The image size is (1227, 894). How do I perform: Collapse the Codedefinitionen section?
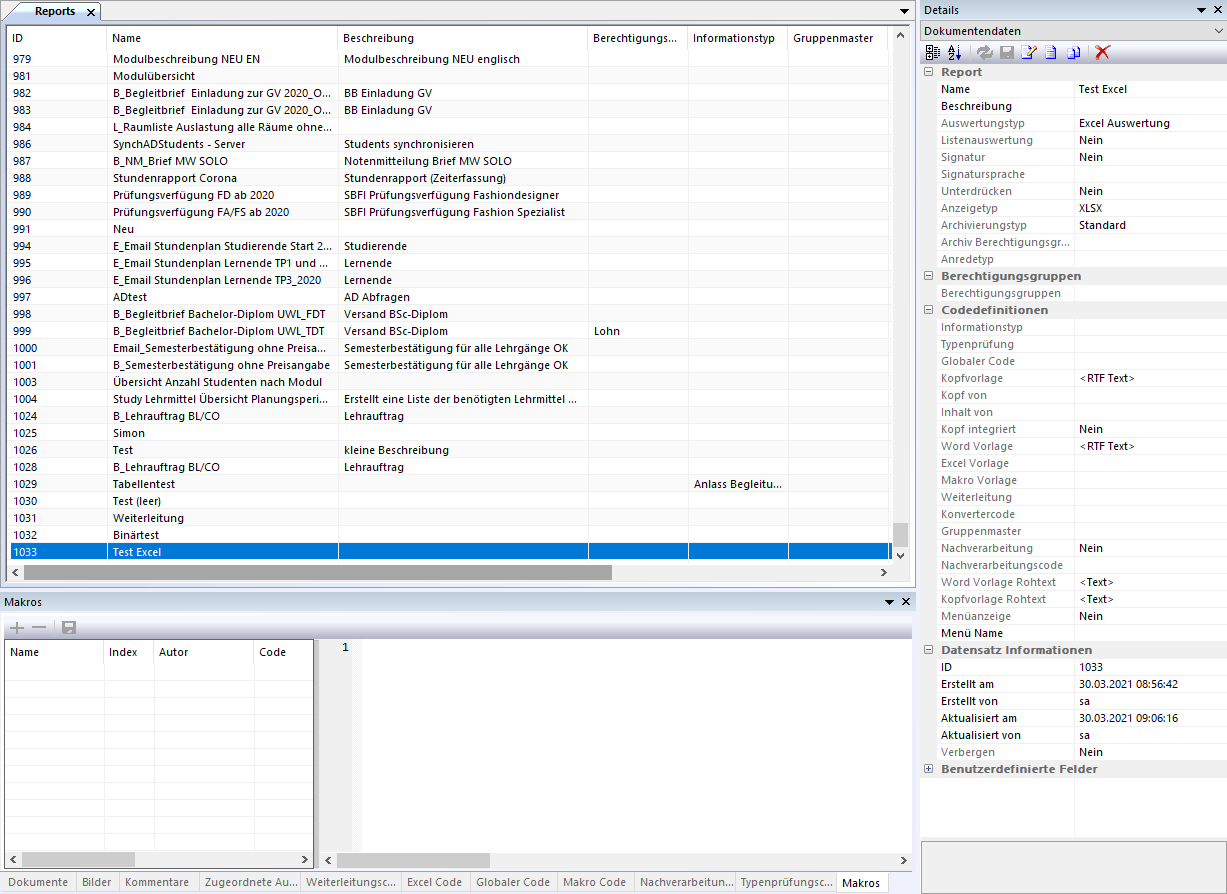pos(929,310)
